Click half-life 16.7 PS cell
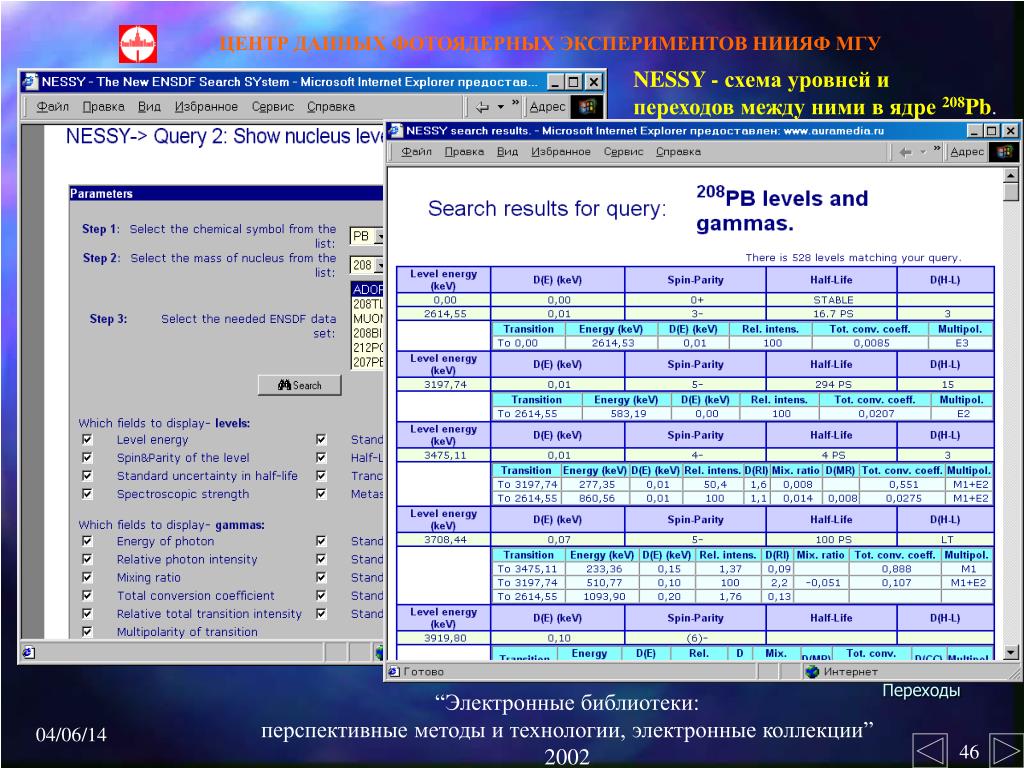The height and width of the screenshot is (768, 1024). pos(832,314)
